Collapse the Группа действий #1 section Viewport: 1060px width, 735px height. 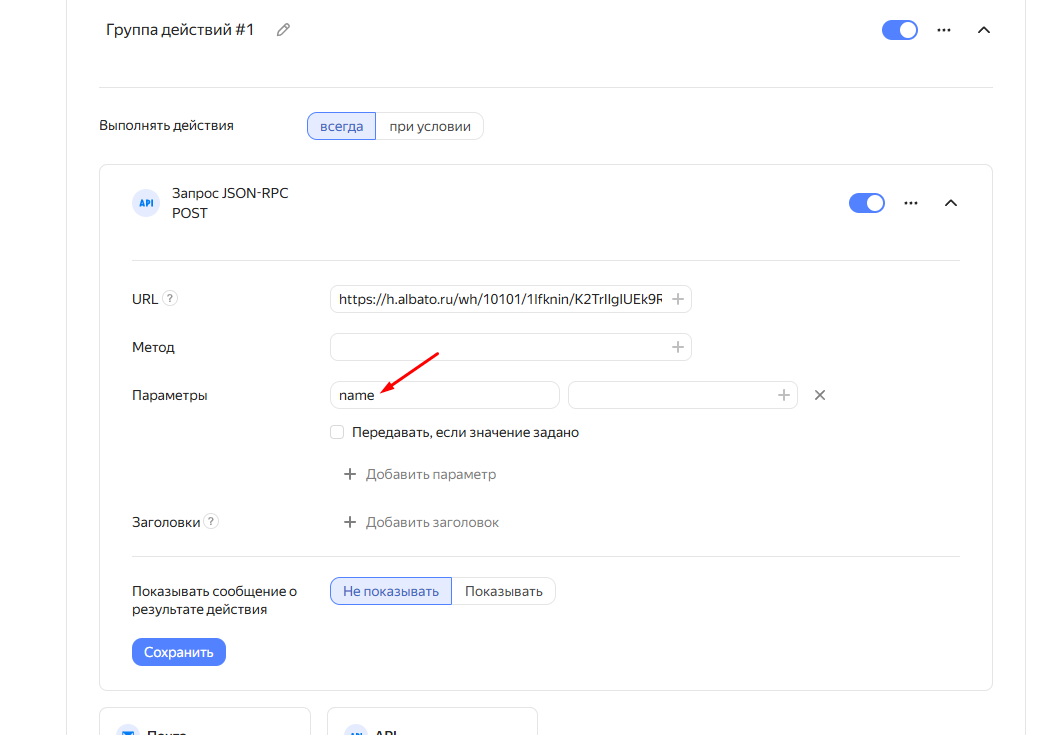(983, 30)
